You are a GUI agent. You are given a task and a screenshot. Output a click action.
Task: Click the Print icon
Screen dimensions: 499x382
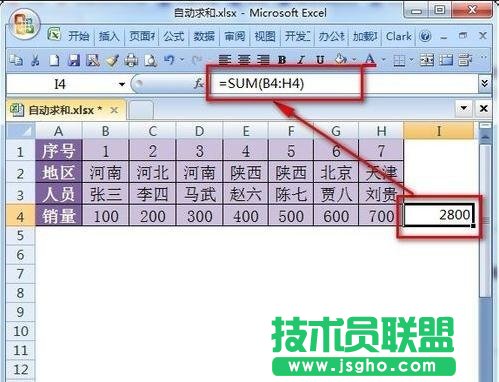click(131, 60)
